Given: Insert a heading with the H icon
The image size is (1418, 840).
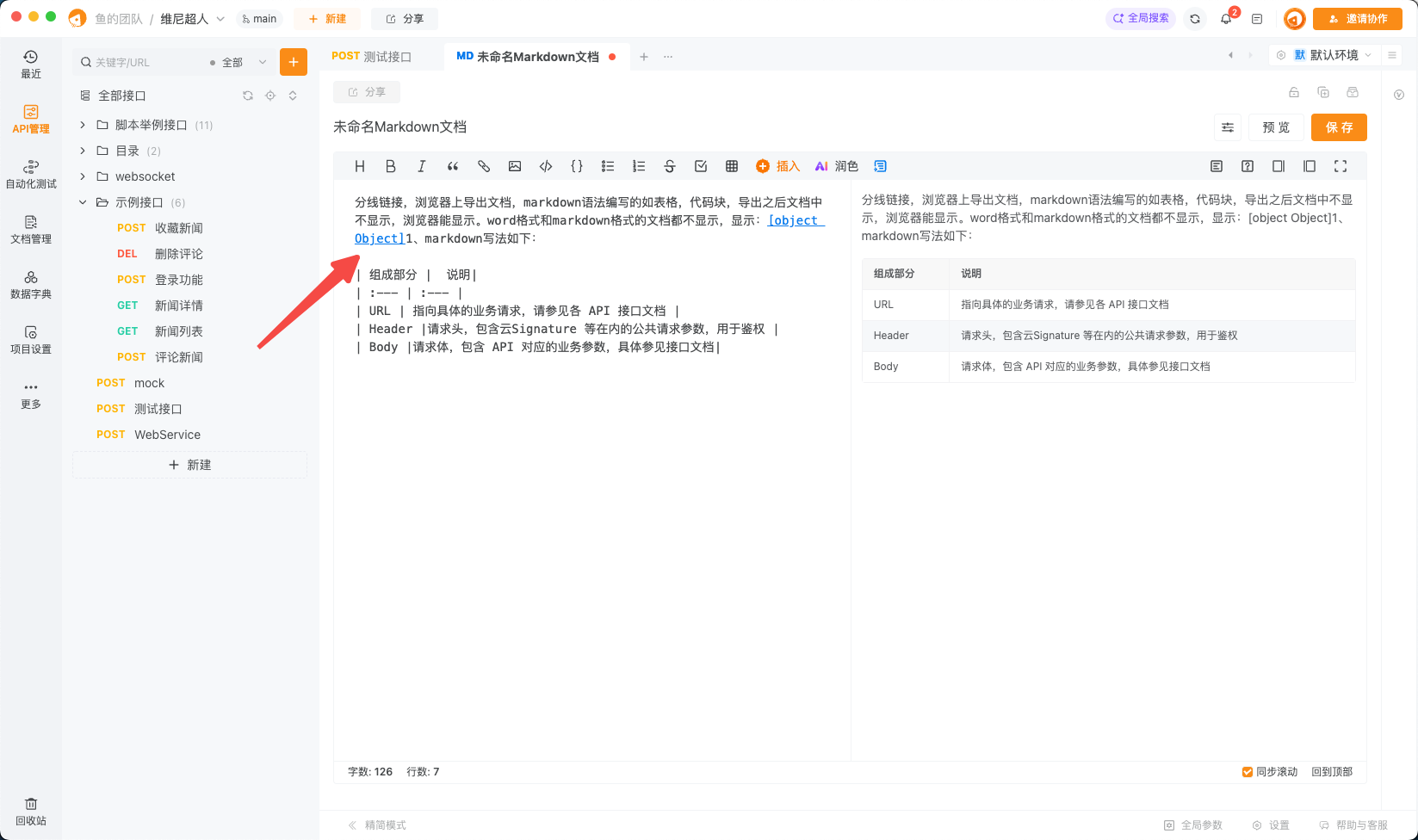Looking at the screenshot, I should [359, 165].
